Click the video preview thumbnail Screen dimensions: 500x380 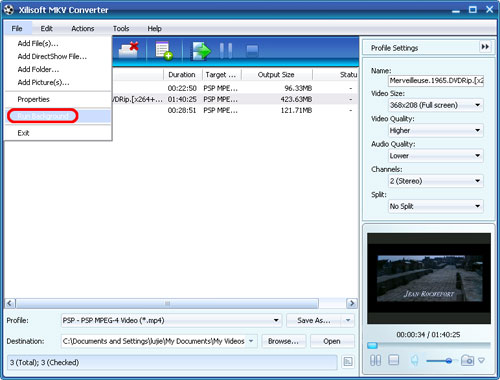coord(429,278)
